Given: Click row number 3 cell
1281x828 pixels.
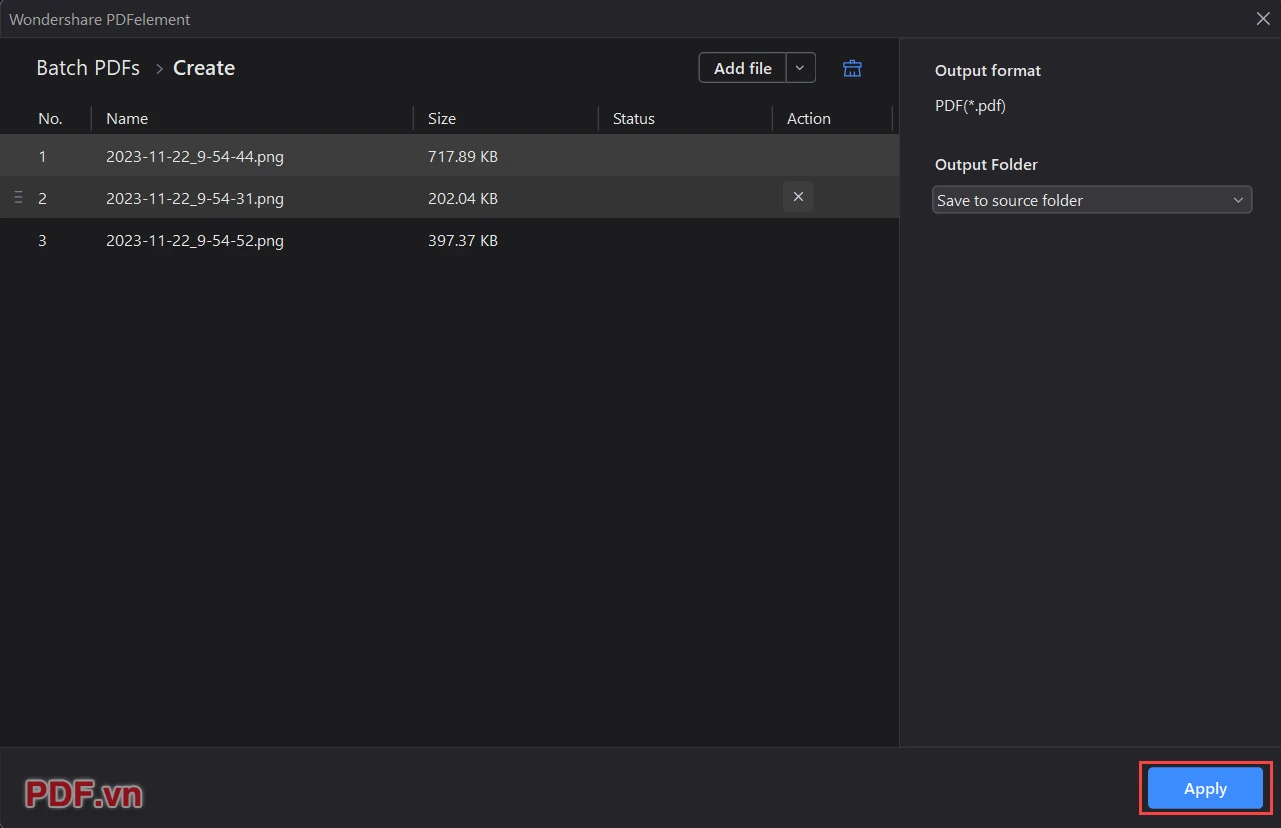Looking at the screenshot, I should point(42,241).
